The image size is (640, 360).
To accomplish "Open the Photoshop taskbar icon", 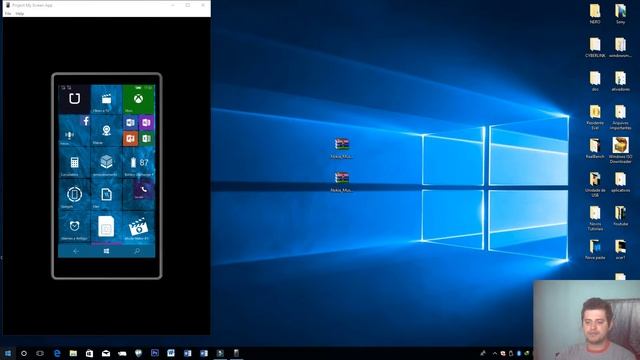I will (x=155, y=353).
